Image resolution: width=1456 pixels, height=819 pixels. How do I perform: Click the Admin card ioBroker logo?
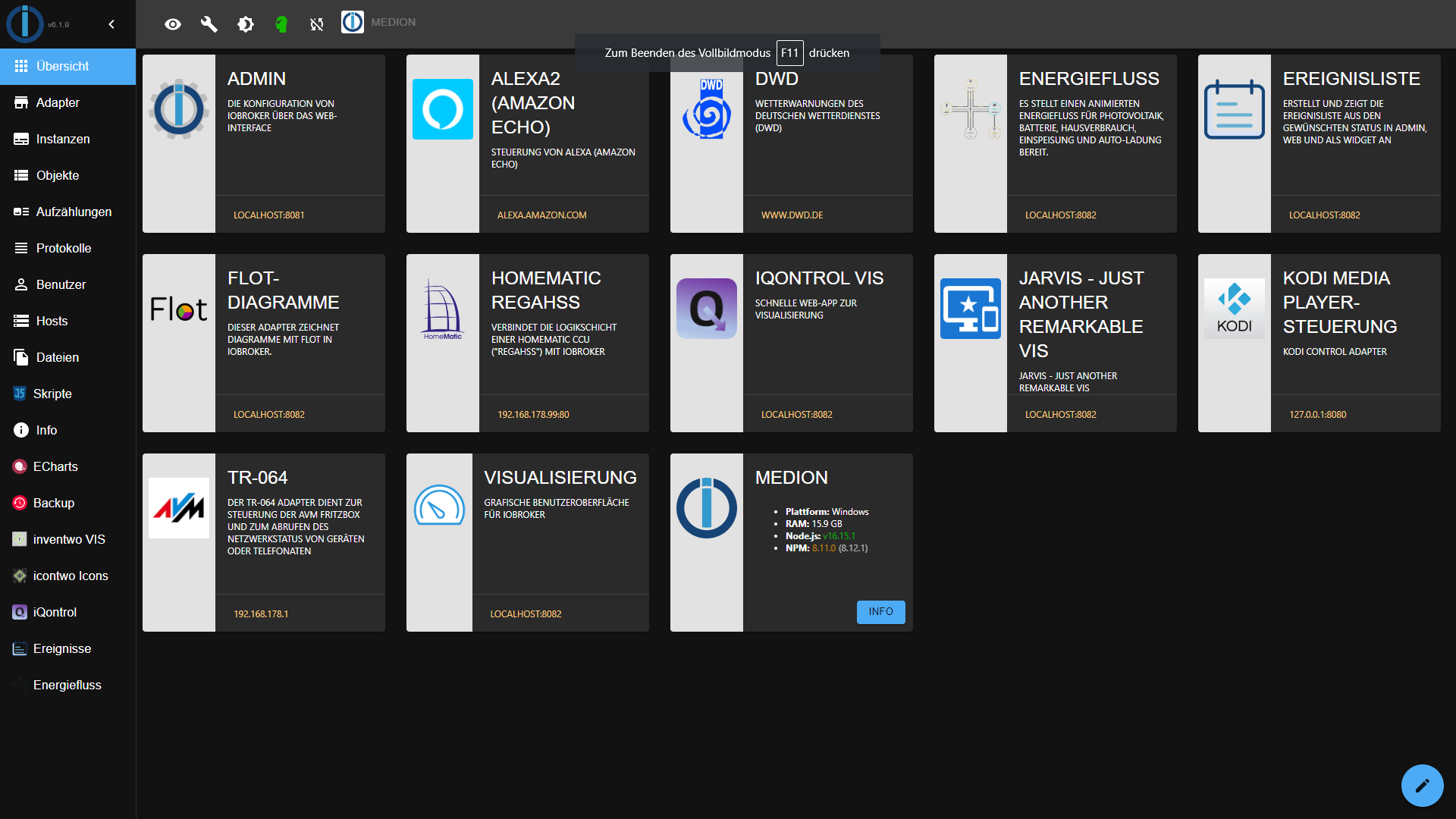click(x=179, y=108)
